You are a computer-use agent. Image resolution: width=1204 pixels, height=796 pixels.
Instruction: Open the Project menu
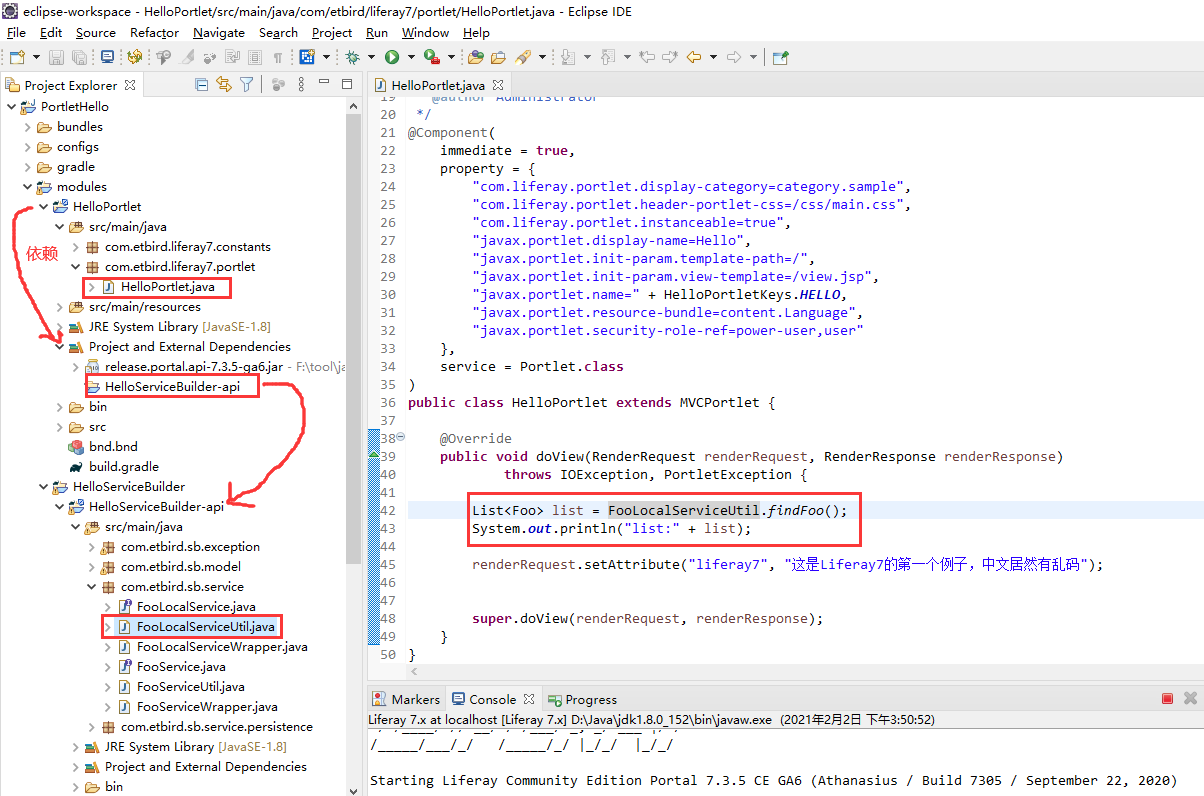click(332, 32)
